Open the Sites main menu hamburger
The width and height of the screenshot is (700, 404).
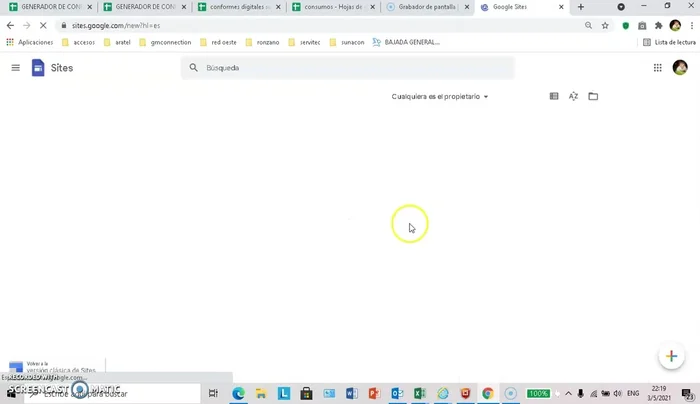[x=16, y=68]
